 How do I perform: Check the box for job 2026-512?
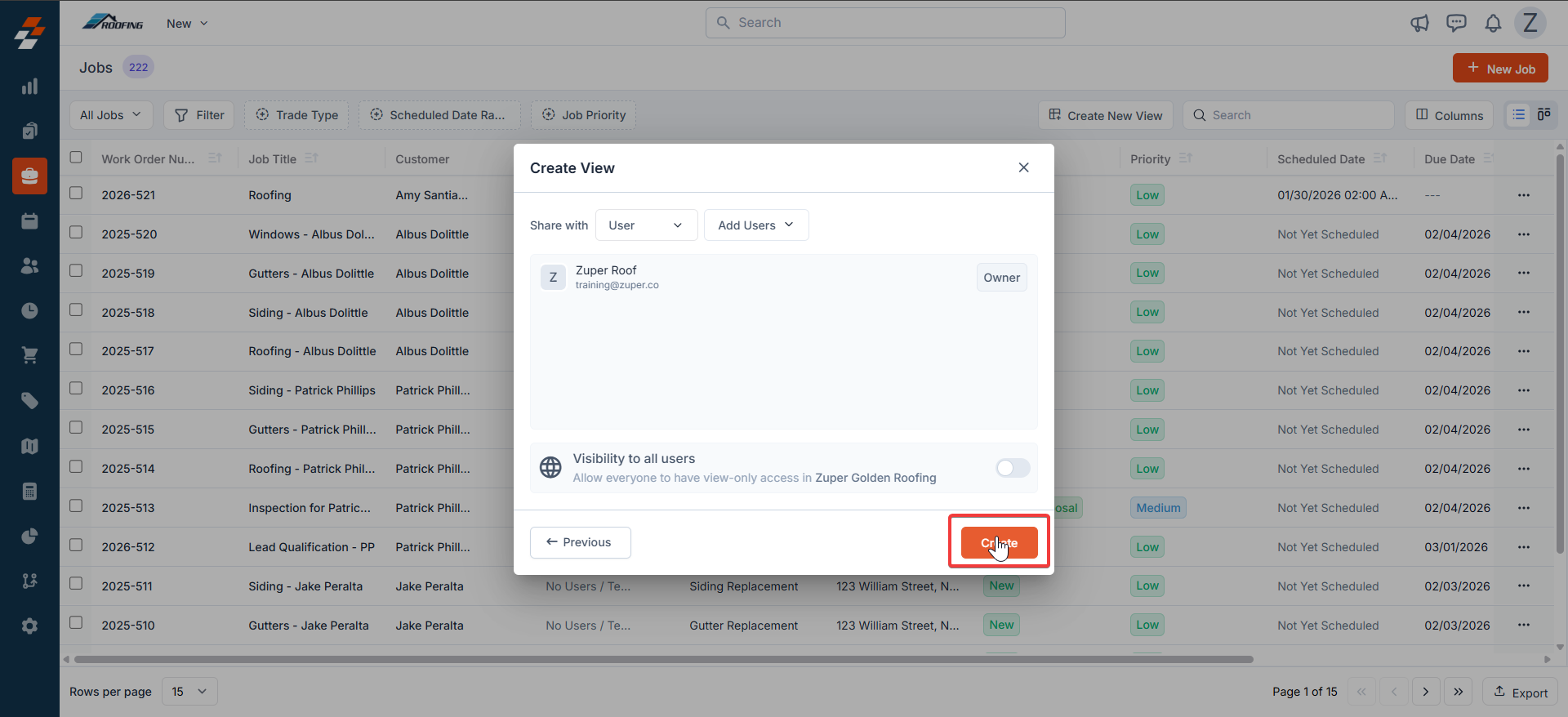point(76,545)
